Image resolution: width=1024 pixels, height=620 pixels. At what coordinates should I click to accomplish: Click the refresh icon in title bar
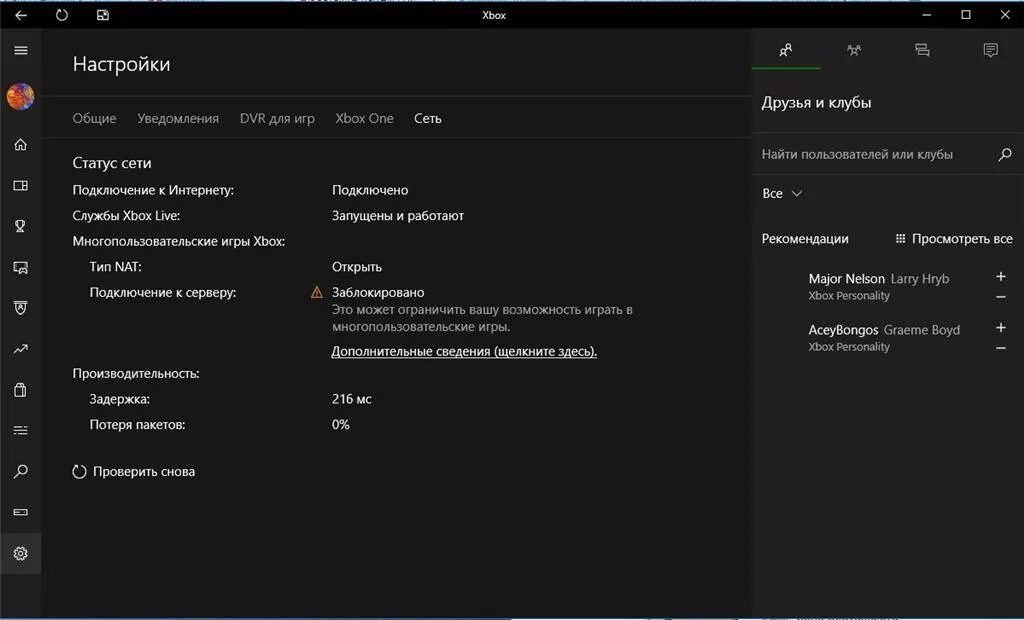coord(62,15)
